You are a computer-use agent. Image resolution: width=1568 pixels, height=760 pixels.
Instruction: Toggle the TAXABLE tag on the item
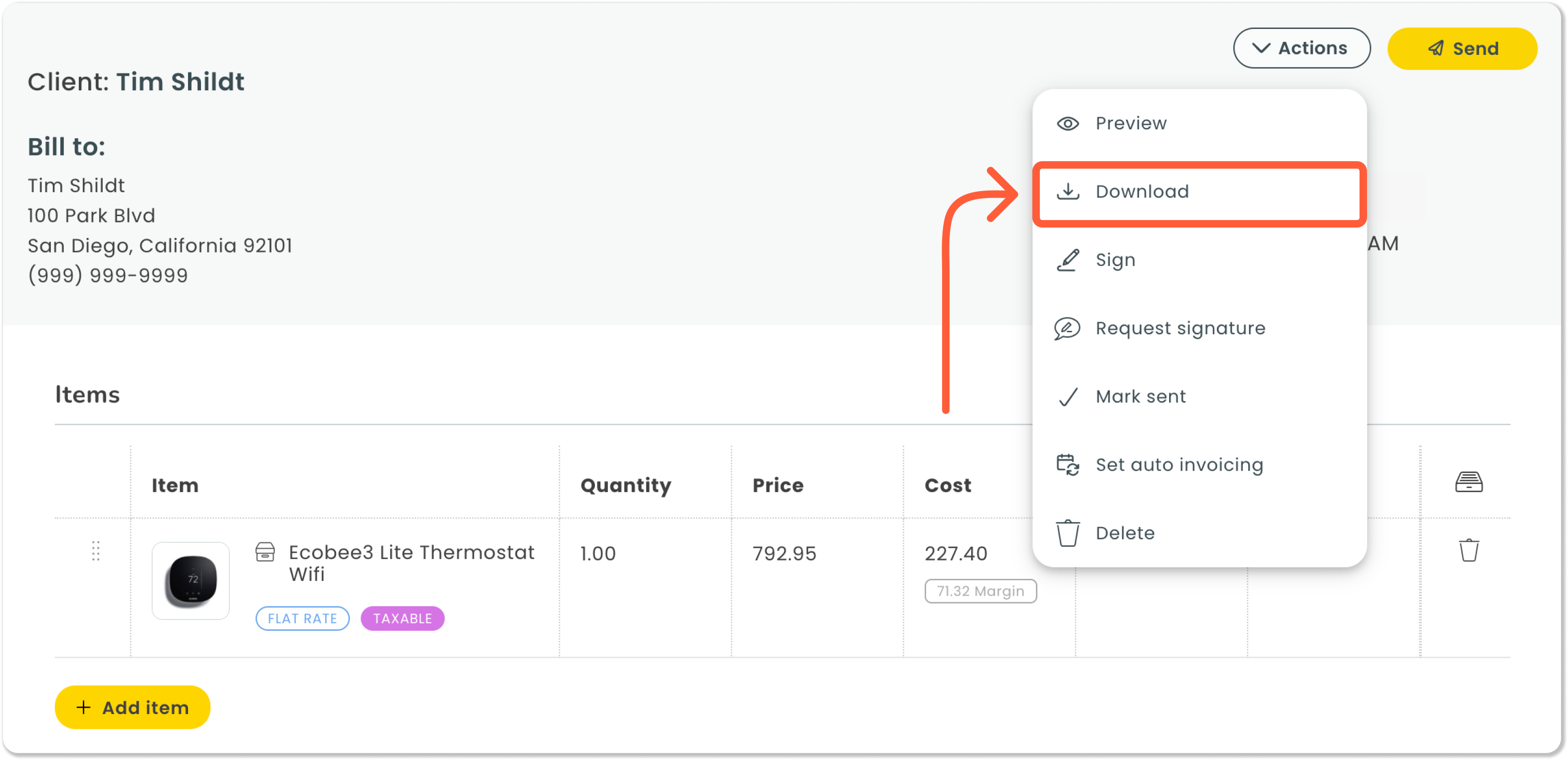(402, 619)
